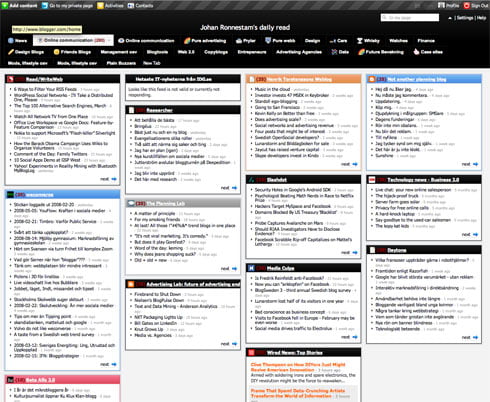Open the Entrepreneurs tab
The width and height of the screenshot is (490, 402).
coord(252,52)
